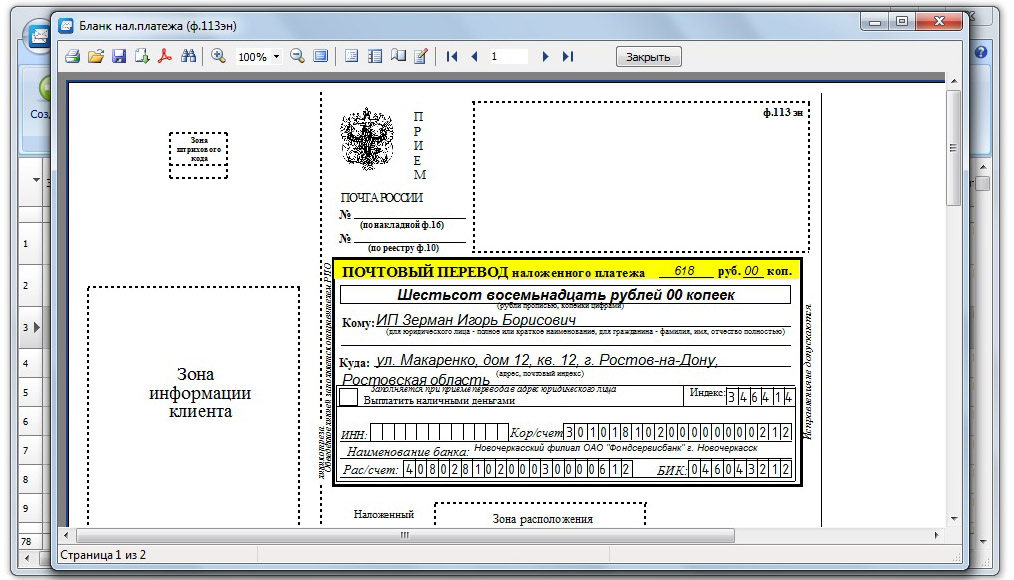1014x580 pixels.
Task: Jump to the last page
Action: pyautogui.click(x=568, y=56)
